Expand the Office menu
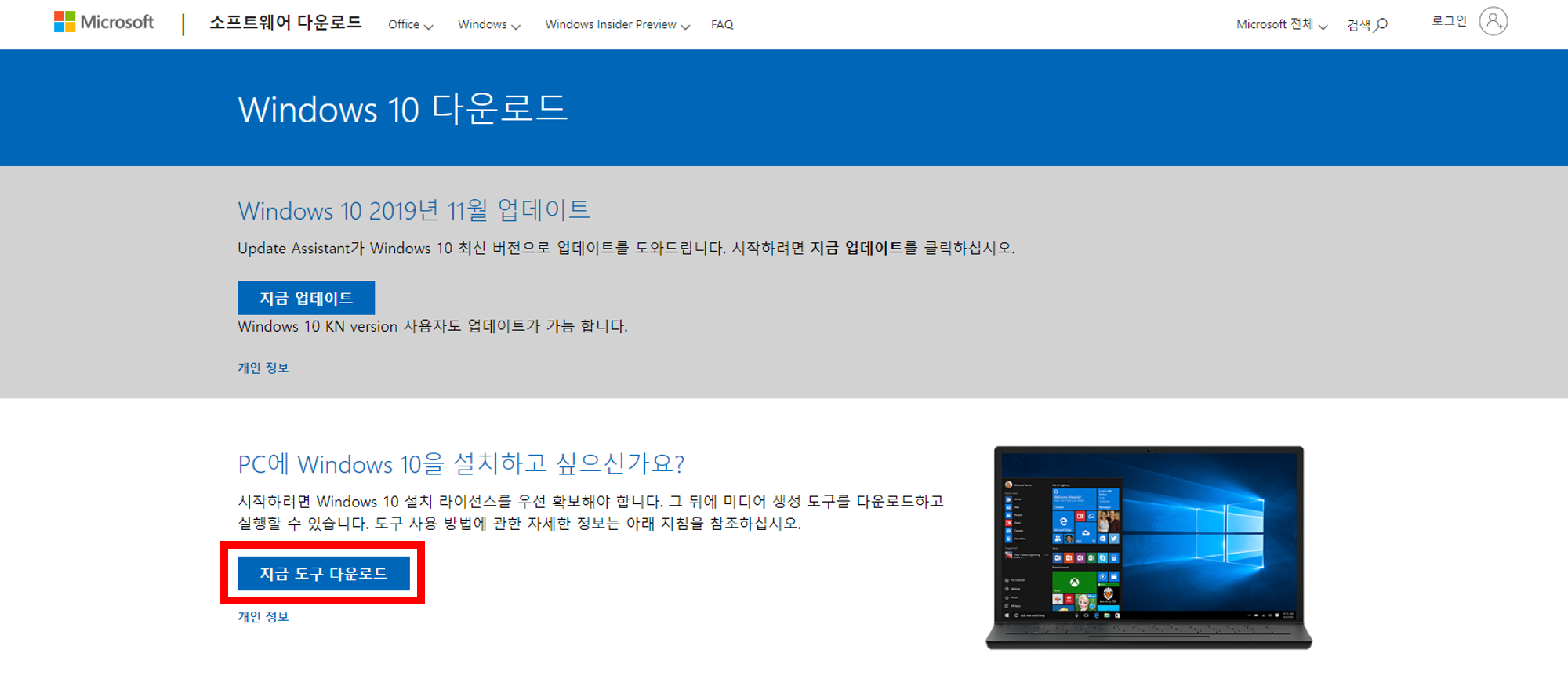 (x=411, y=25)
